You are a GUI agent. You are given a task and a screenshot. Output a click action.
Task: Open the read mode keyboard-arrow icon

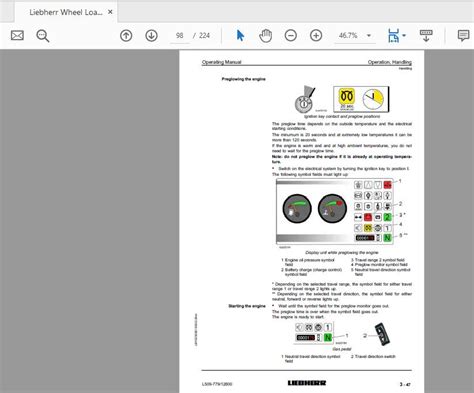426,35
